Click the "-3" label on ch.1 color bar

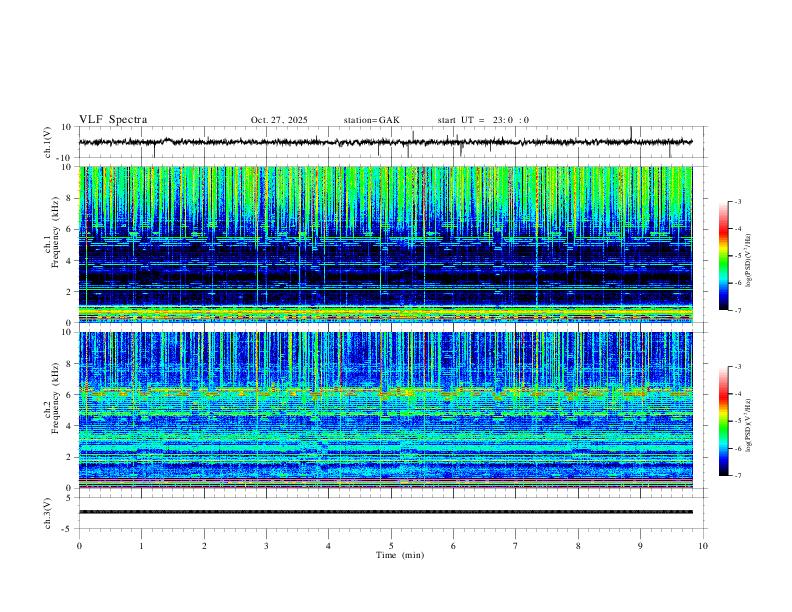coord(738,201)
